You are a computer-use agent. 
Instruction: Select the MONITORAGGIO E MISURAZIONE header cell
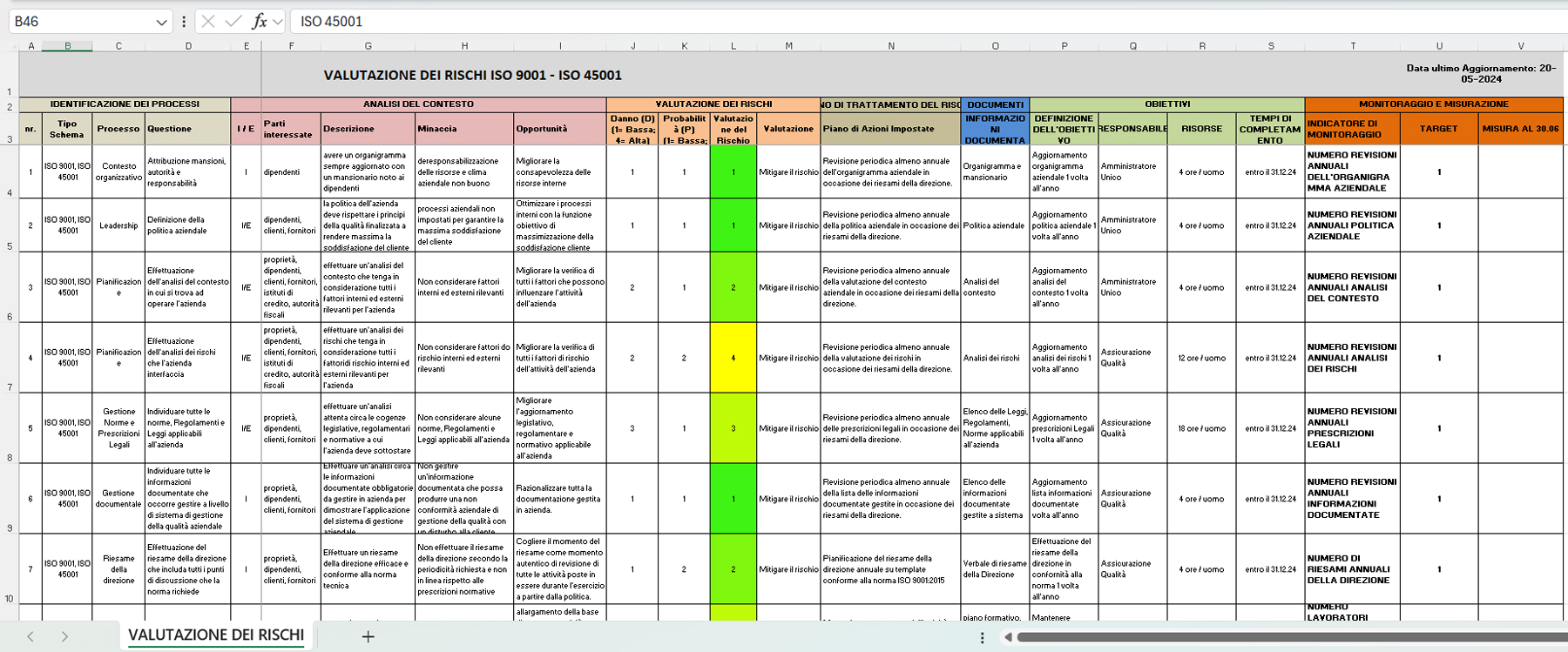1433,104
